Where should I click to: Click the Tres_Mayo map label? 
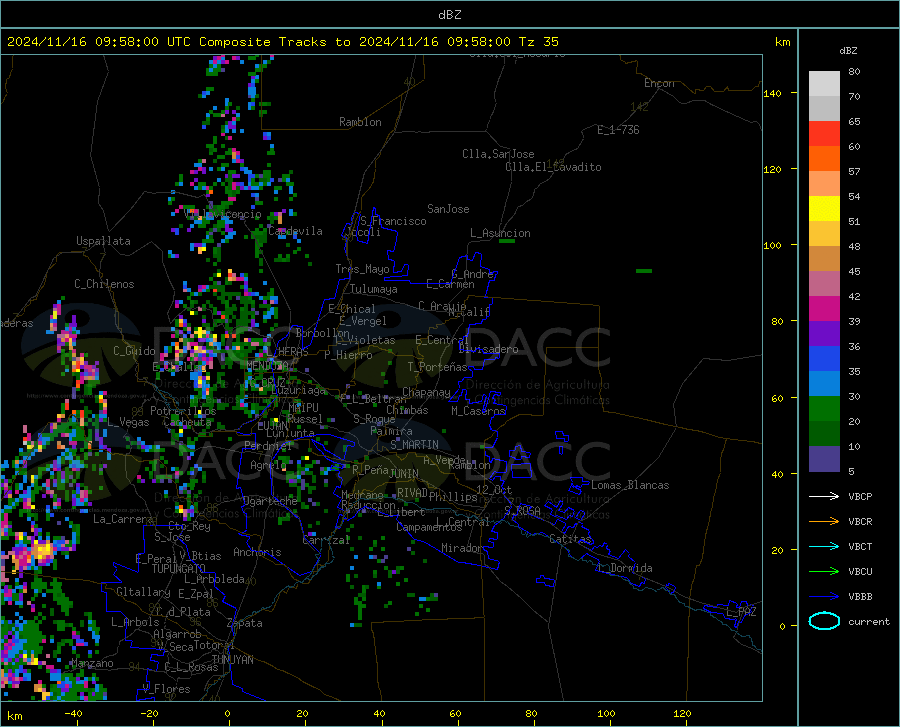[x=362, y=269]
